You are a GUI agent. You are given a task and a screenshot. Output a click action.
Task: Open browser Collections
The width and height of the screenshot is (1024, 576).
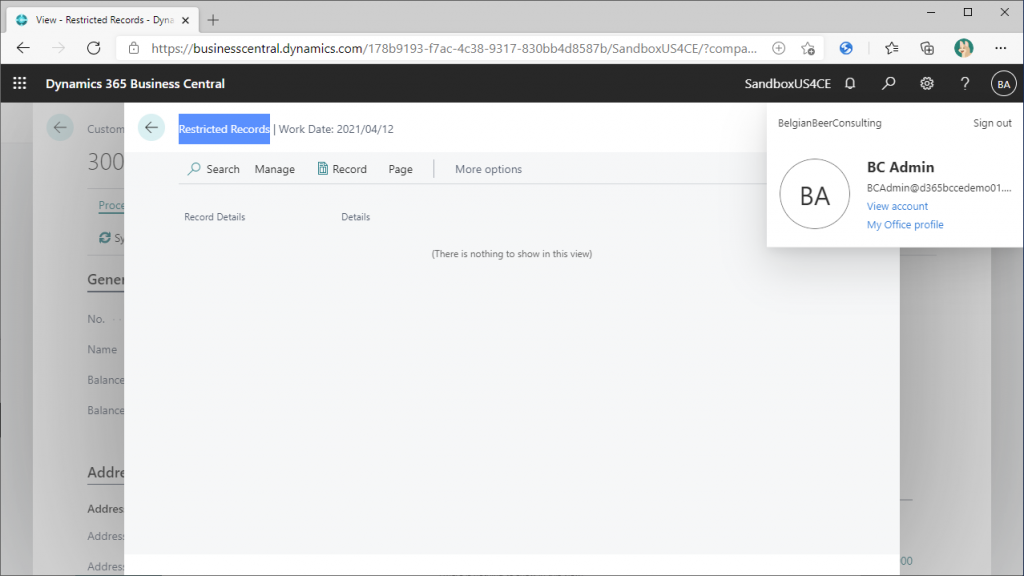tap(927, 48)
